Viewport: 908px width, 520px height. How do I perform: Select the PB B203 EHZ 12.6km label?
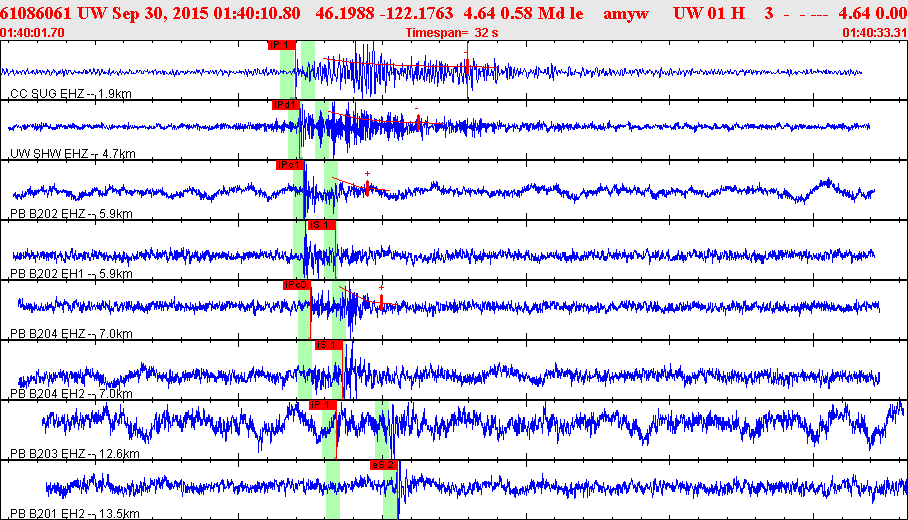[x=74, y=453]
